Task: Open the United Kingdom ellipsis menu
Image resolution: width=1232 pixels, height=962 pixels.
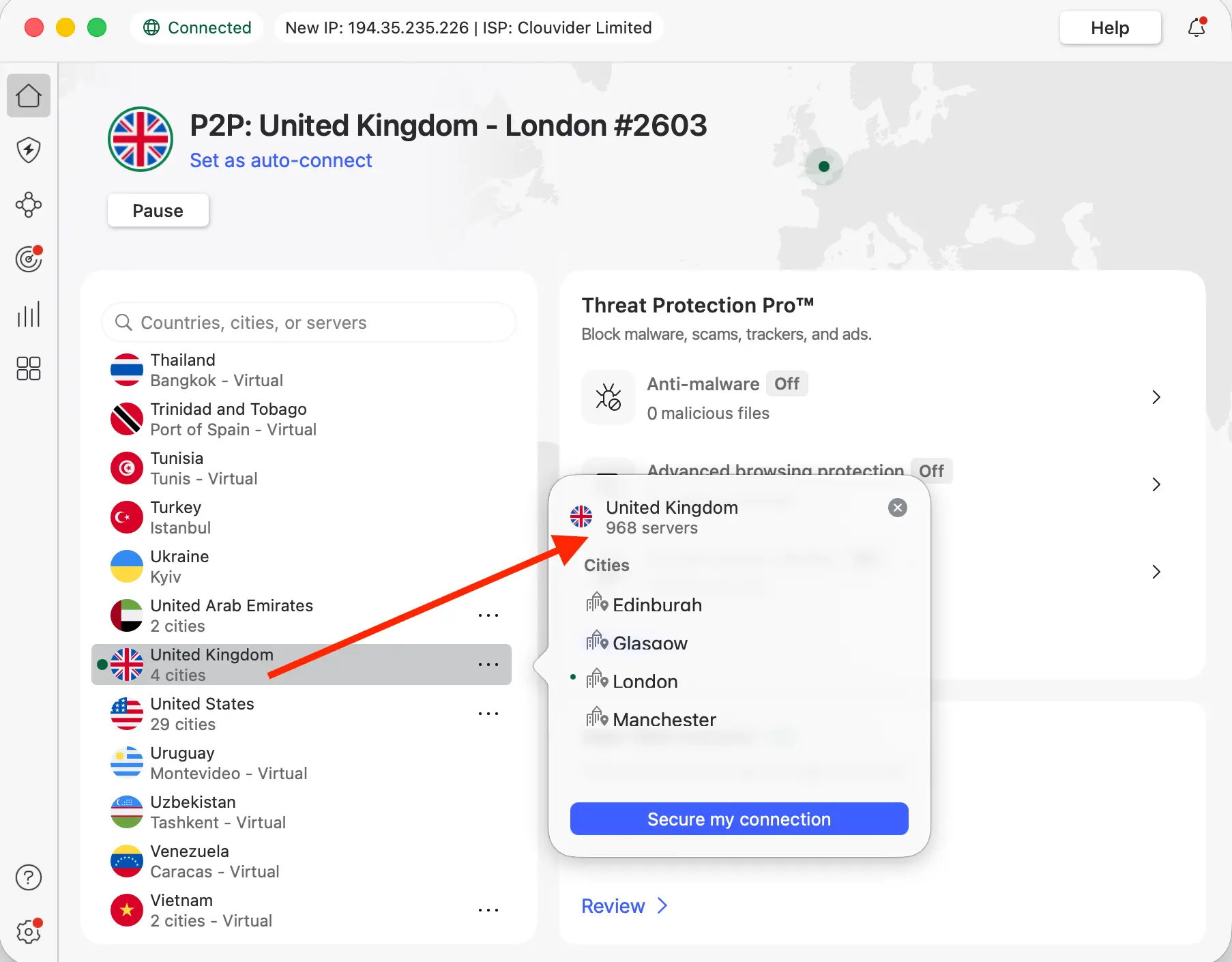Action: point(488,665)
